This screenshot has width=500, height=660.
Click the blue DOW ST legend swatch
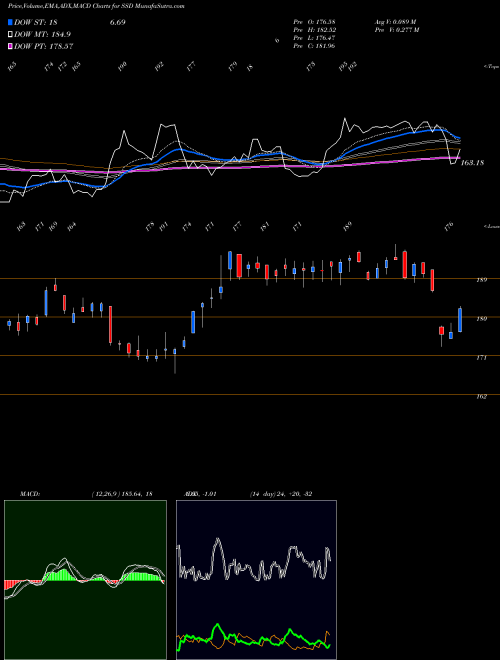pos(11,22)
